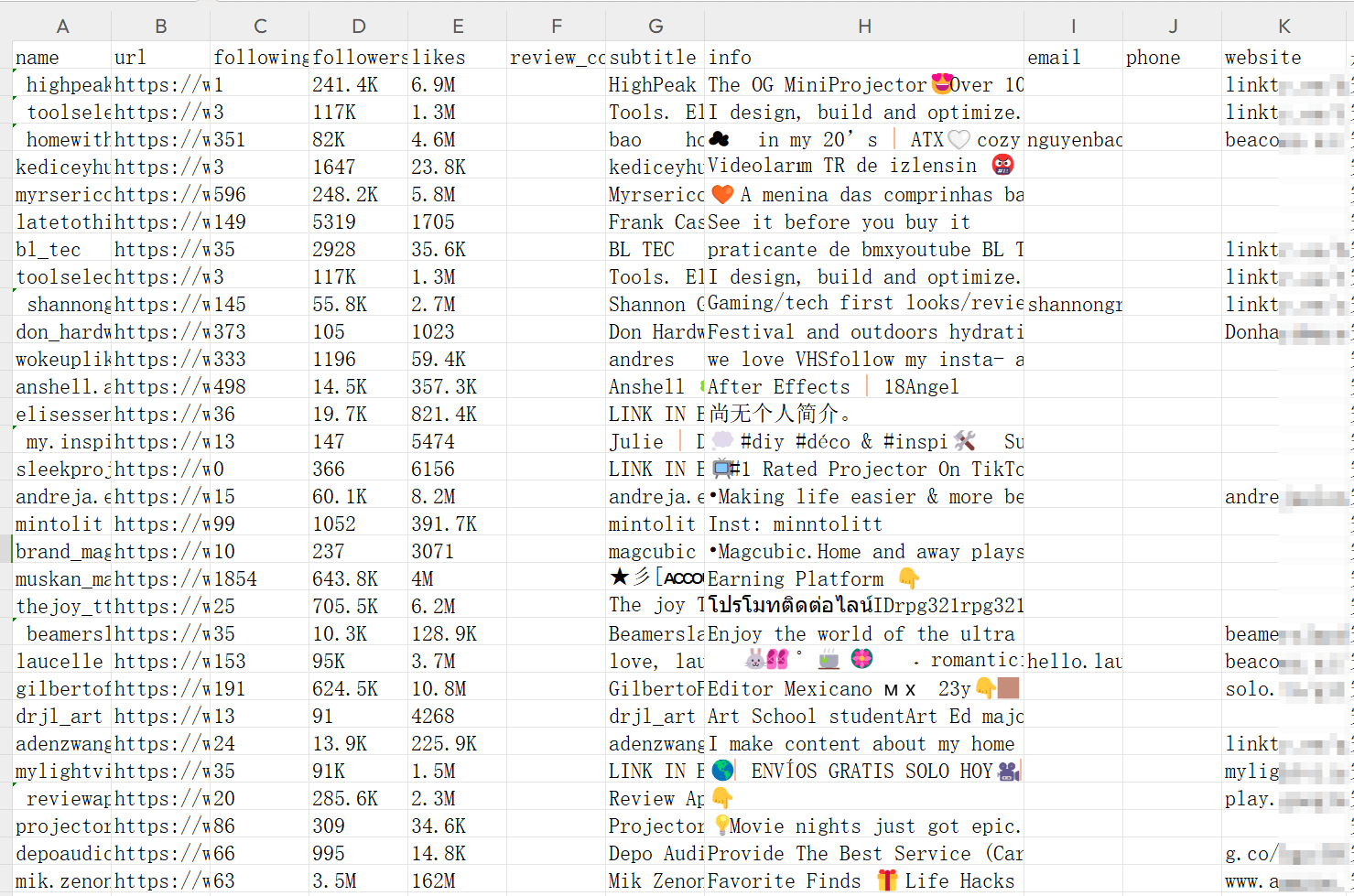Click the 'phone' header cell

click(1173, 57)
